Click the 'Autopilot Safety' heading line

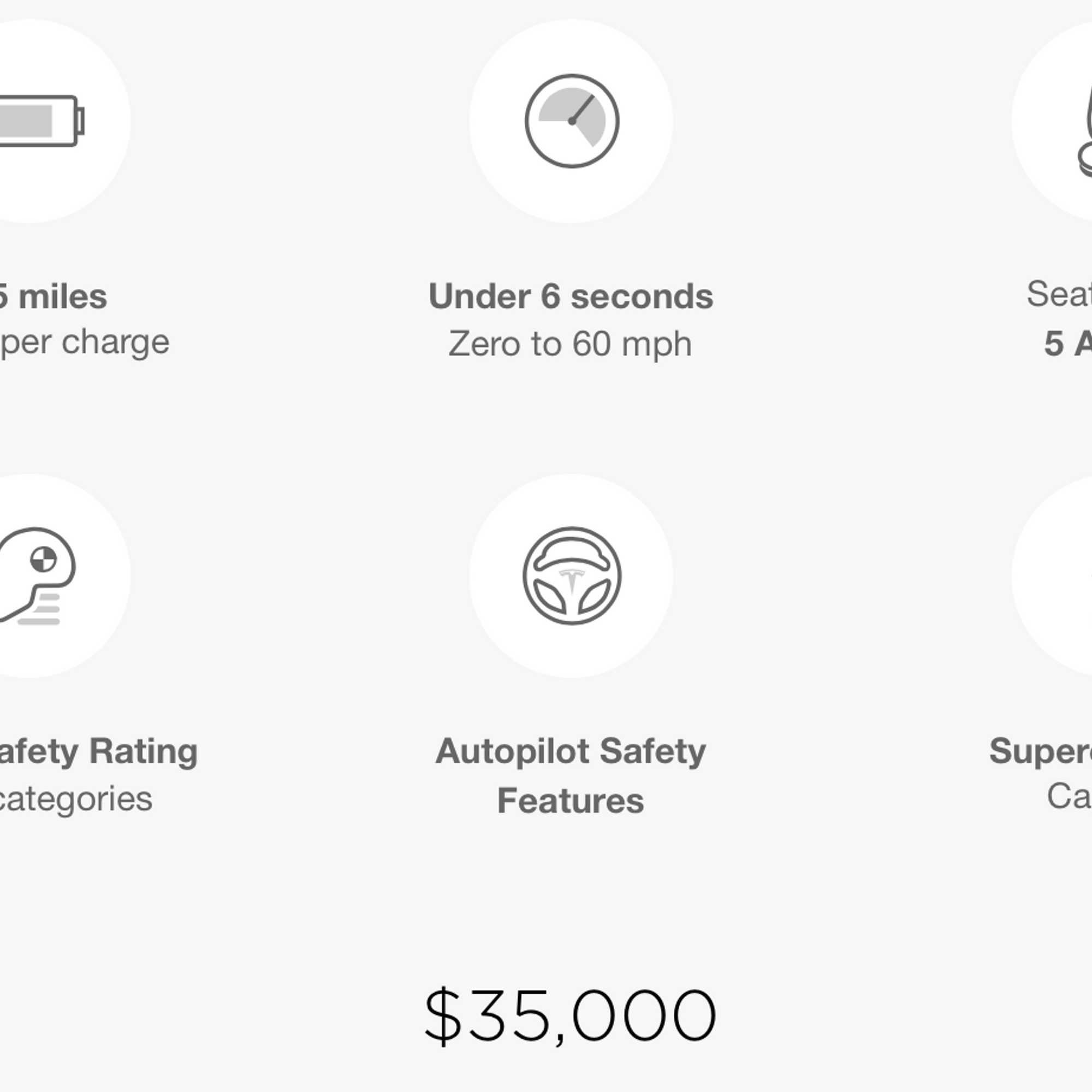[571, 752]
